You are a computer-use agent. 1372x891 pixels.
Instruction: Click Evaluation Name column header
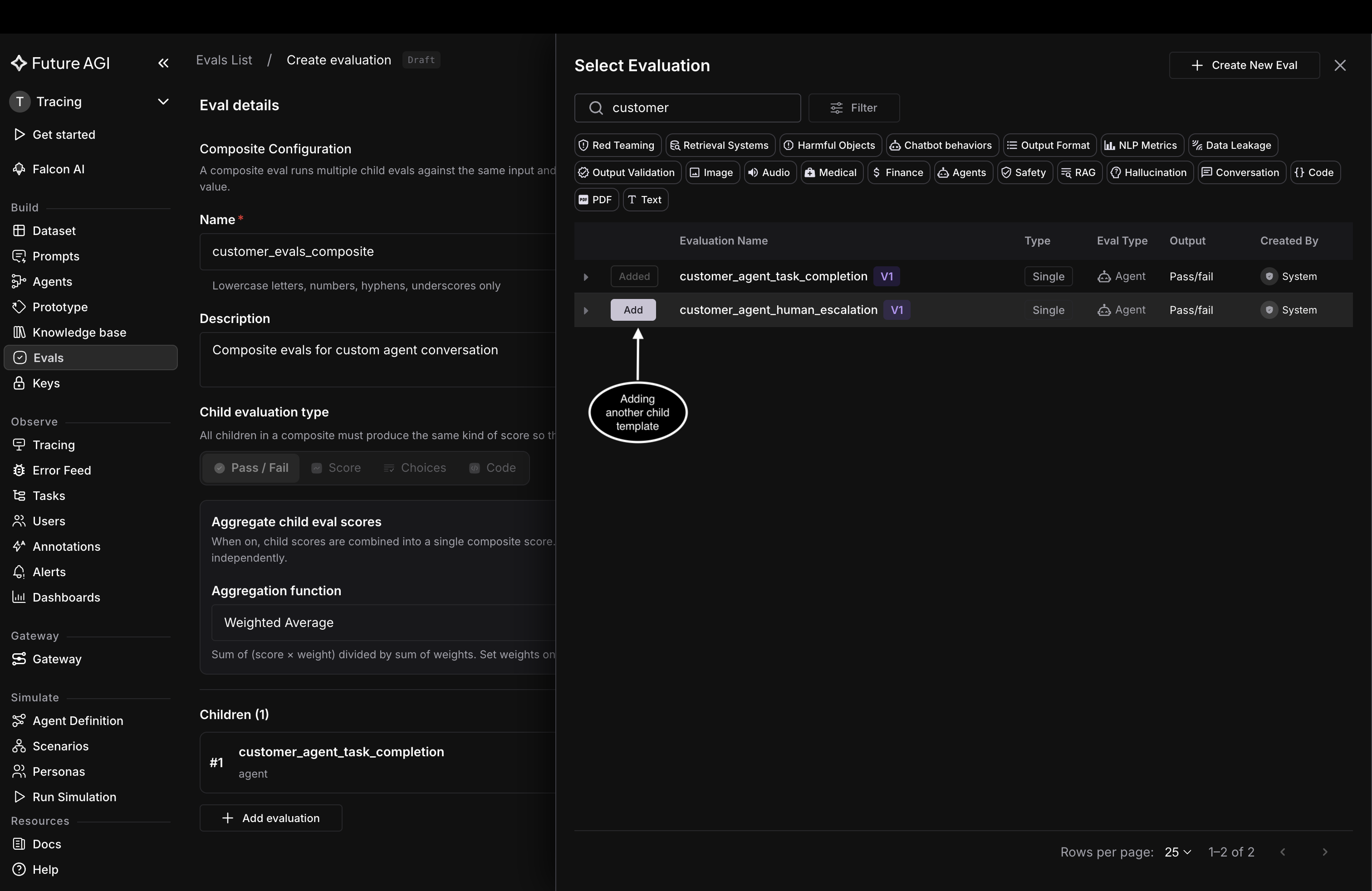(x=723, y=240)
